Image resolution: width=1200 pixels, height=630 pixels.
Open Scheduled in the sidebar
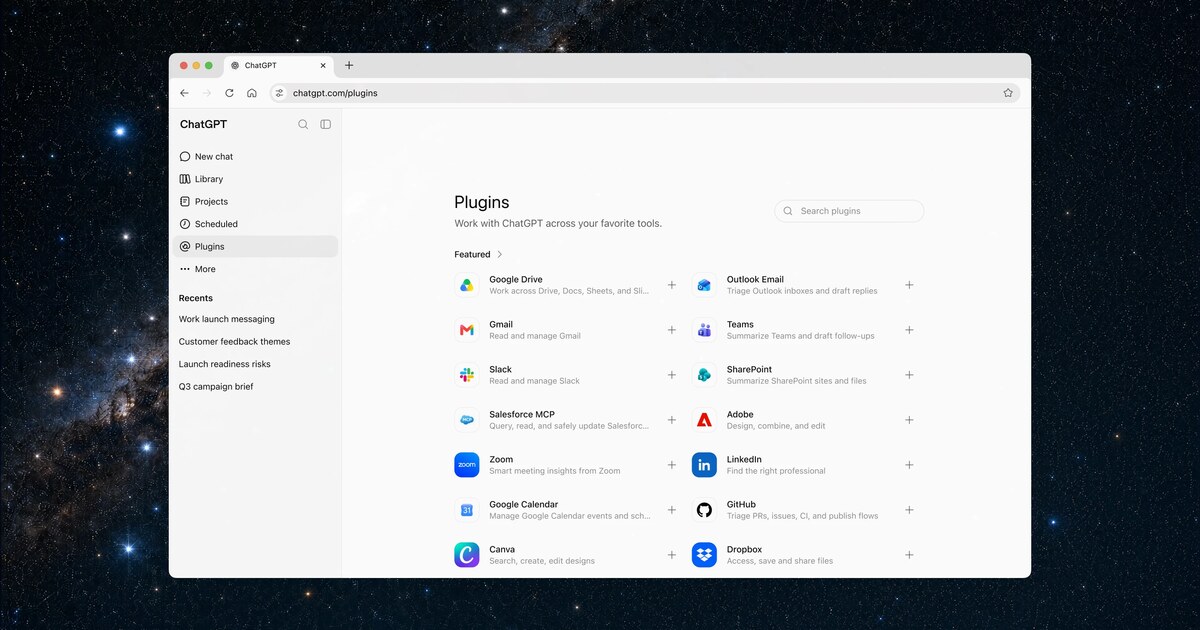pyautogui.click(x=255, y=224)
